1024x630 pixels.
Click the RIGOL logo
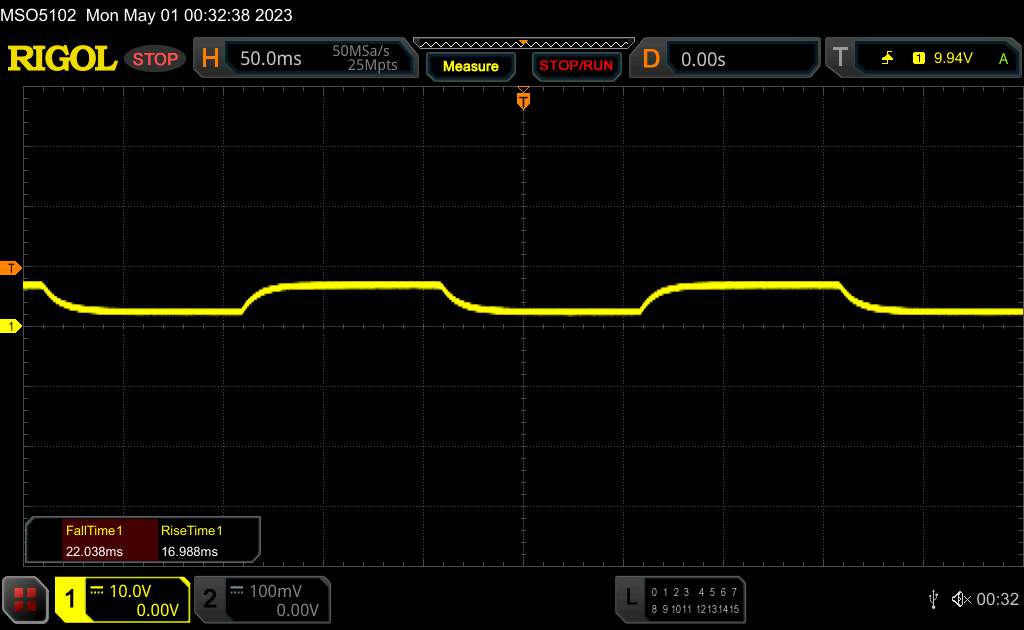pos(62,59)
